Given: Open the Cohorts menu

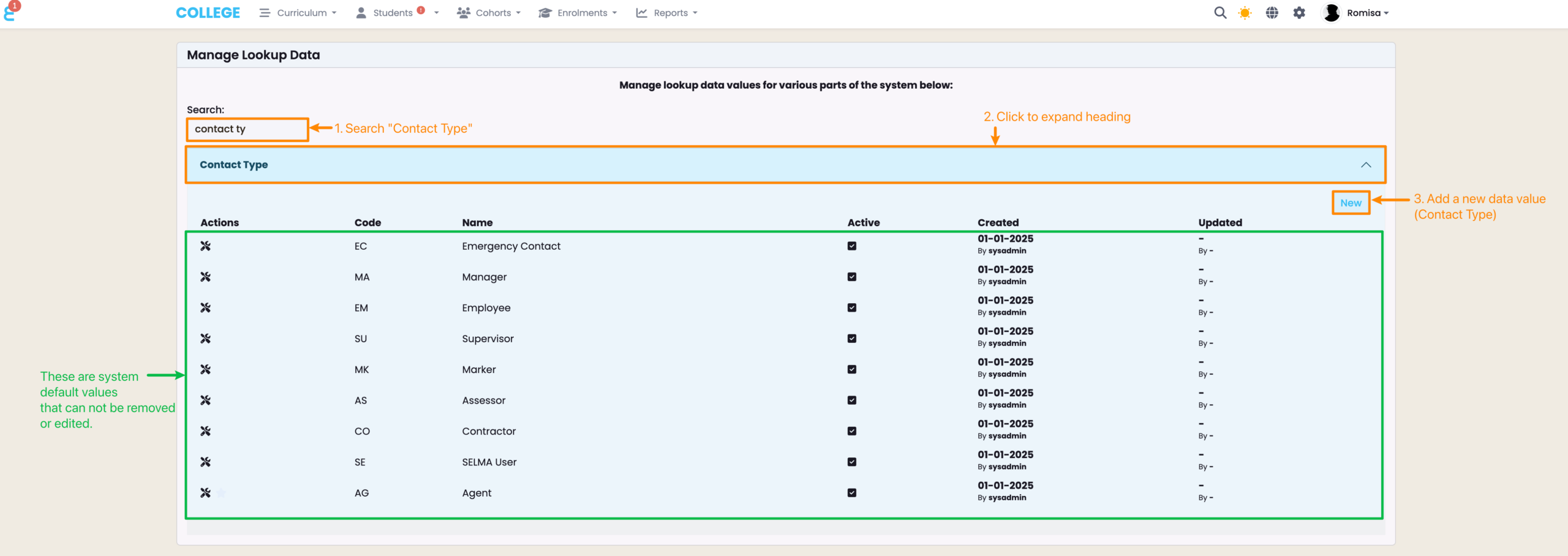Looking at the screenshot, I should click(489, 13).
